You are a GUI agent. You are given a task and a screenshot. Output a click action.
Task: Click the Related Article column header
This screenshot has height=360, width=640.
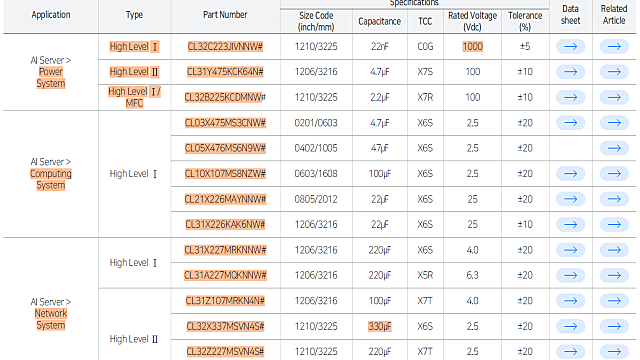(x=614, y=15)
